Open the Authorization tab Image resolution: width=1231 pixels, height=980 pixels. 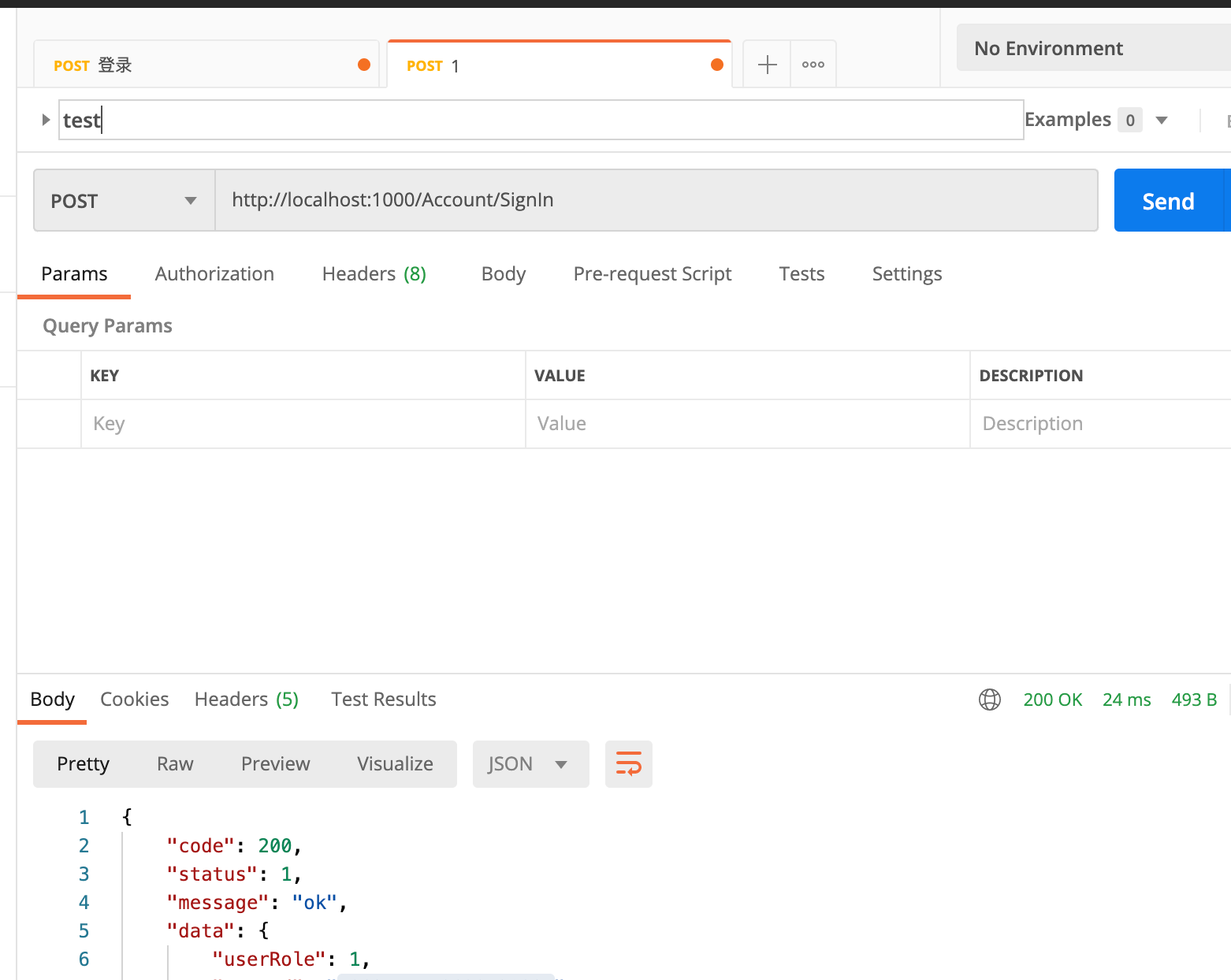(x=214, y=274)
